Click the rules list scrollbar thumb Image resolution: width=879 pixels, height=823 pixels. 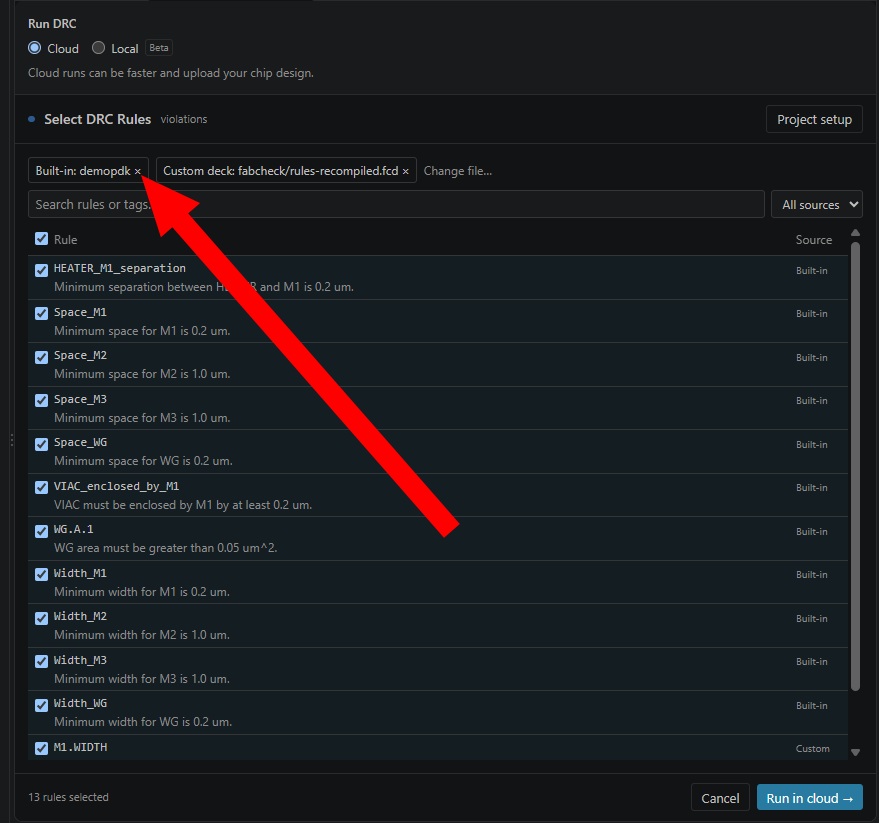[855, 466]
